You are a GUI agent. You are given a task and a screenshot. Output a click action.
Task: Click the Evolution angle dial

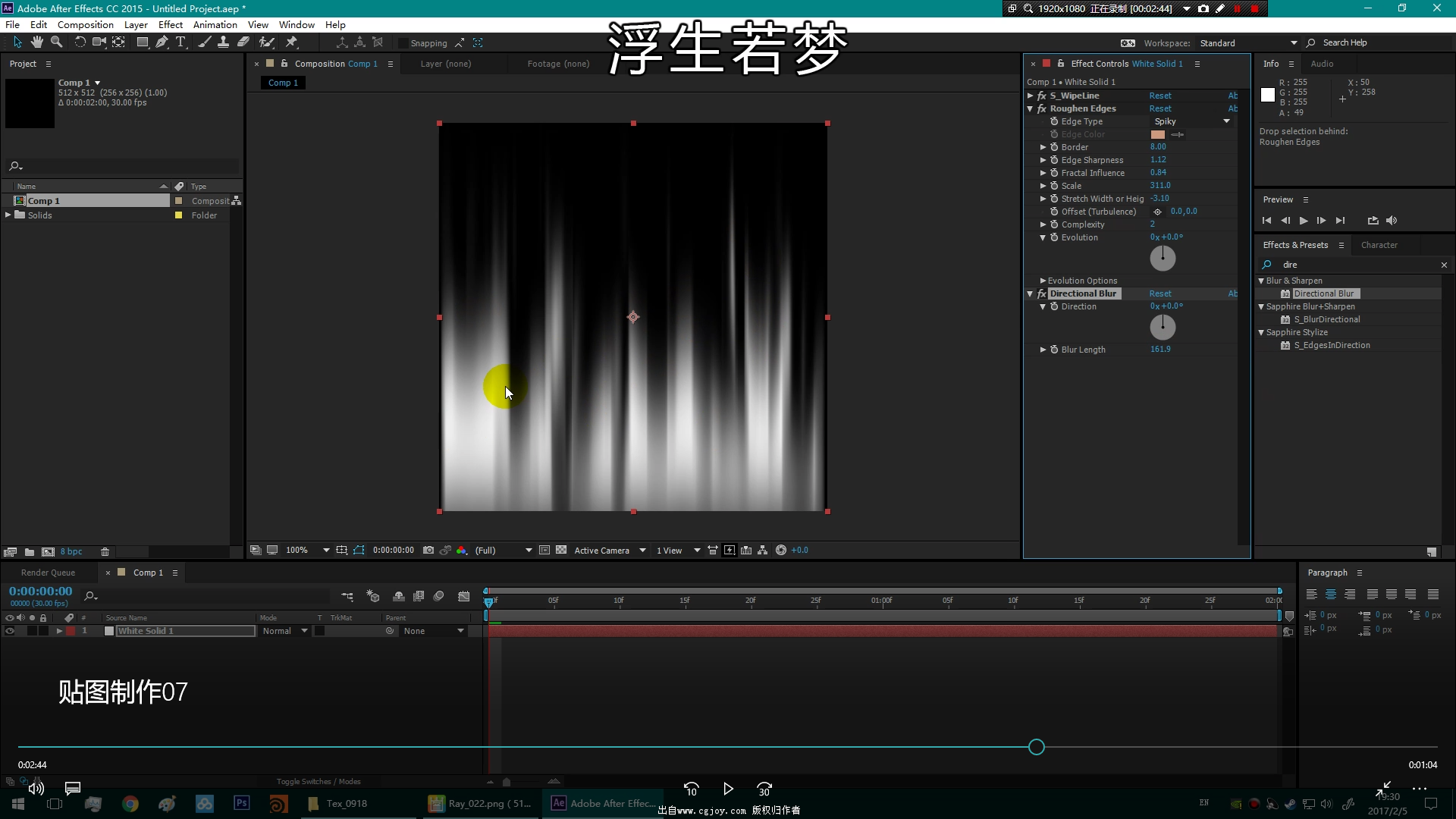(x=1163, y=258)
